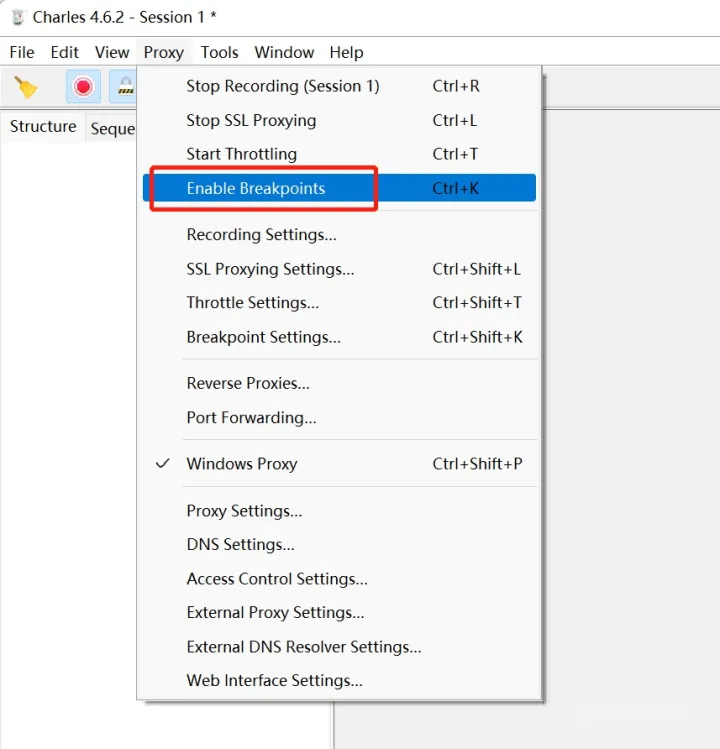Open SSL Proxying Settings...
The image size is (720, 749).
[x=339, y=269]
